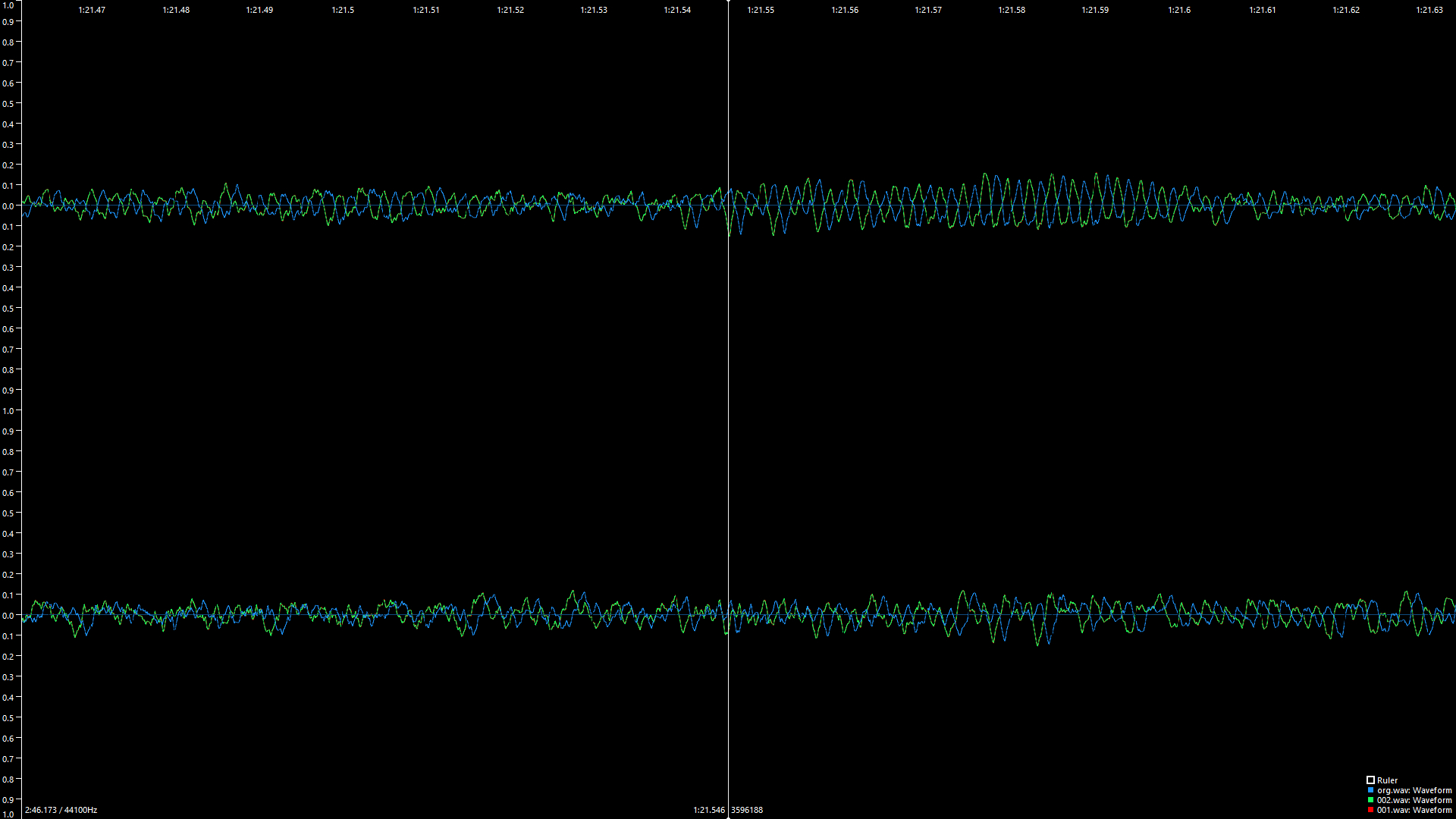The image size is (1456, 819).
Task: Click the 1:21.61 time ruler label
Action: [1263, 10]
